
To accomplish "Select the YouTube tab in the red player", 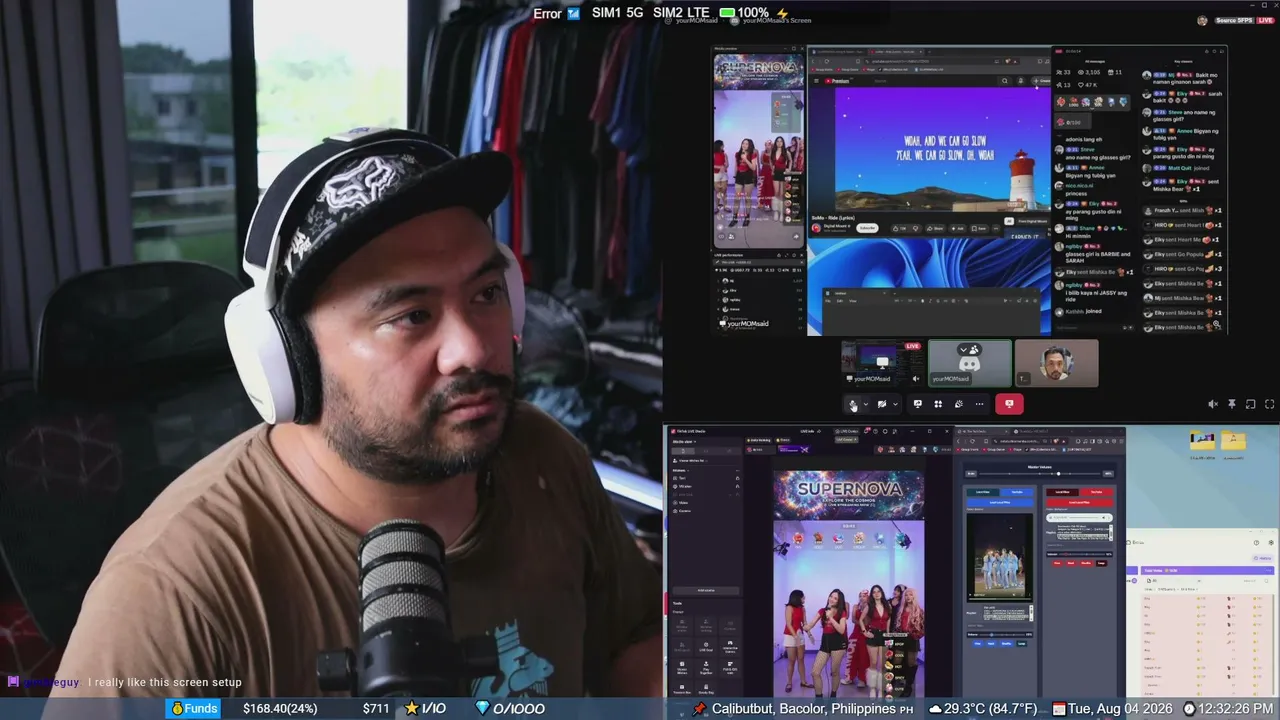I will pos(1096,492).
